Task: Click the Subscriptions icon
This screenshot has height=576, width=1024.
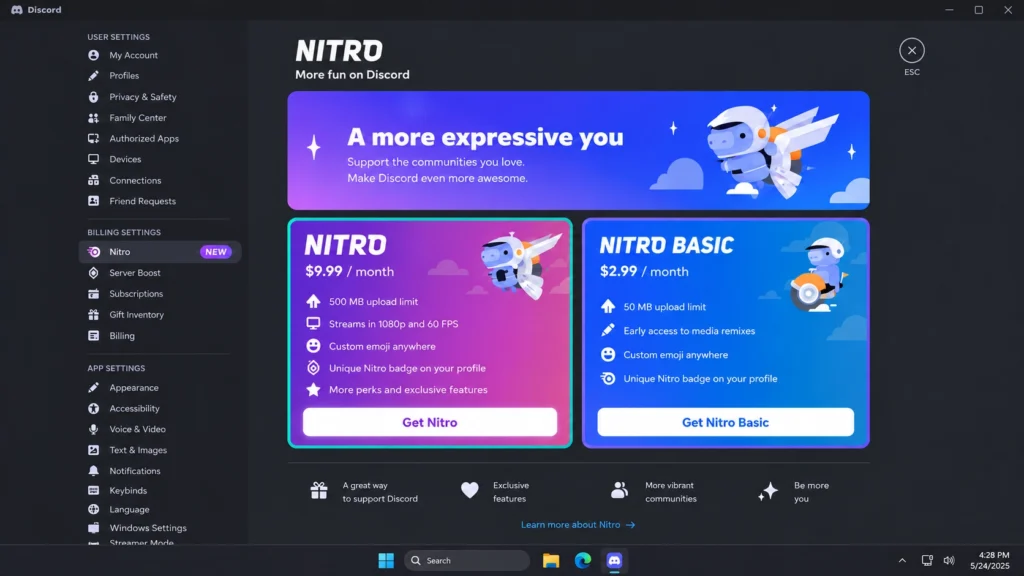Action: tap(93, 294)
